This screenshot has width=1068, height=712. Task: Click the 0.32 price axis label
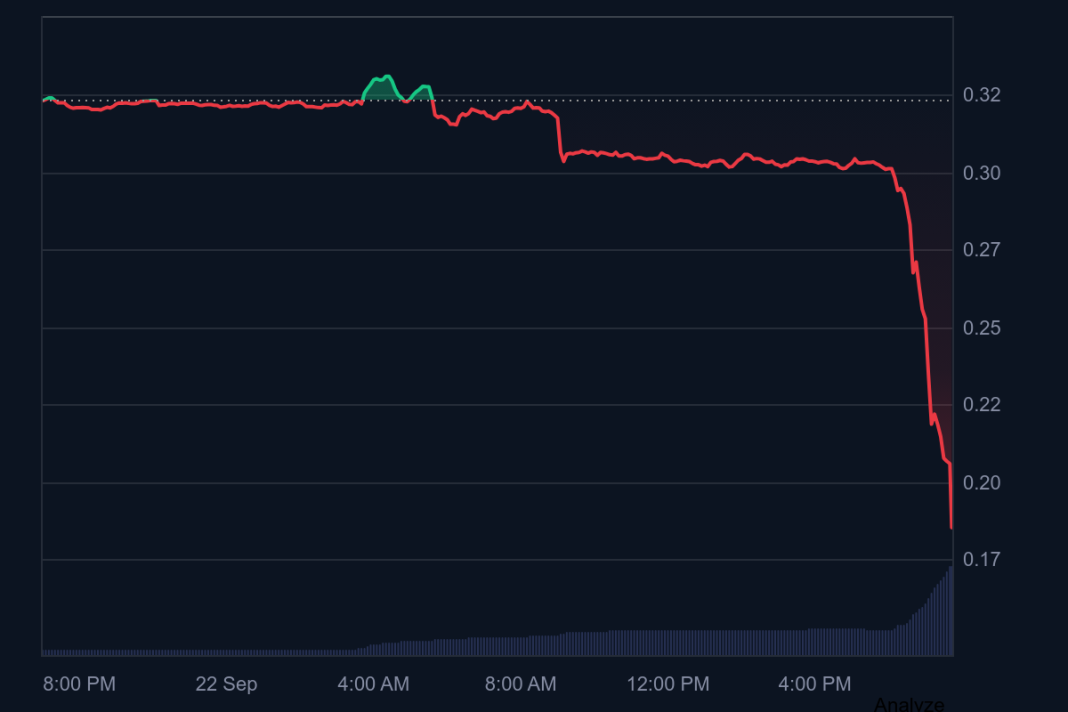coord(981,96)
